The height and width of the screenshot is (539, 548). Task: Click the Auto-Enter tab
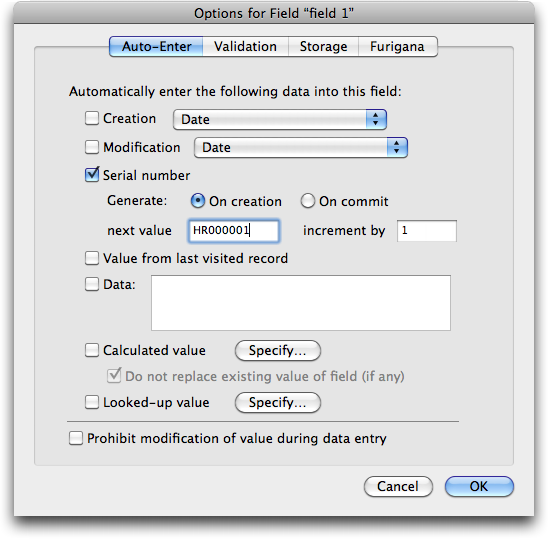tap(156, 46)
